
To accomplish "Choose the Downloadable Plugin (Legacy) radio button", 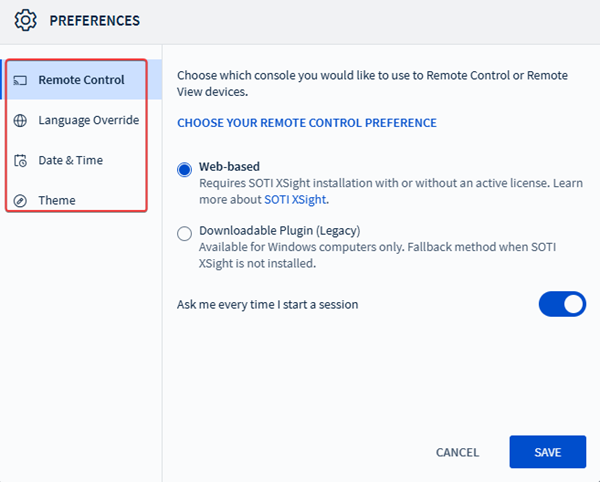I will click(184, 233).
